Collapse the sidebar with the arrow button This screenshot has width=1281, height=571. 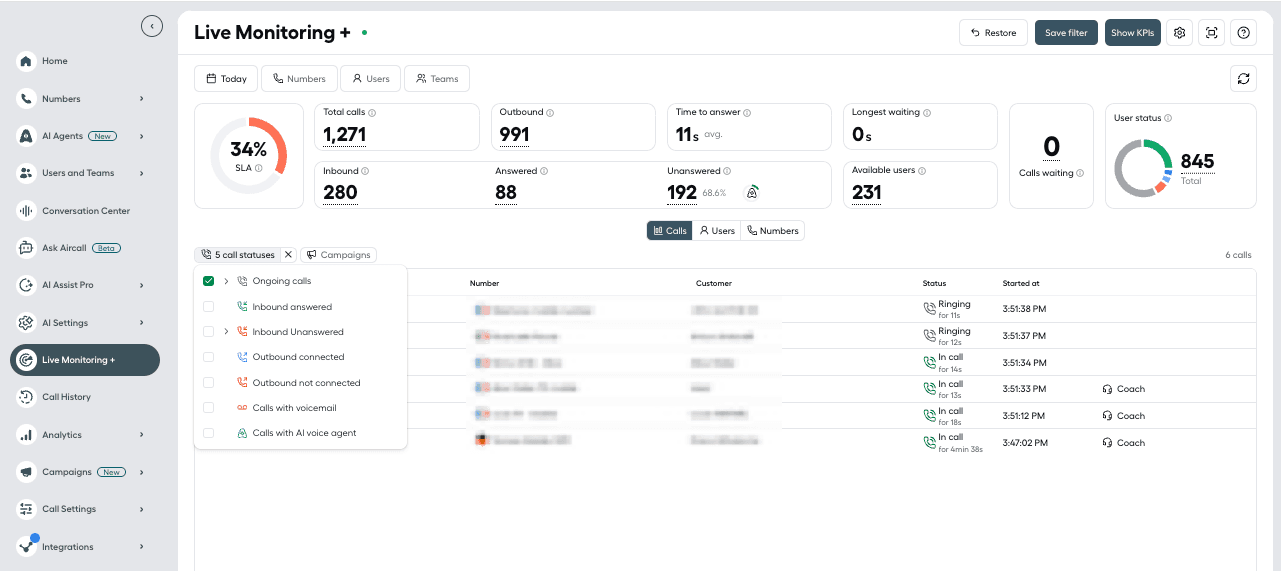[151, 27]
